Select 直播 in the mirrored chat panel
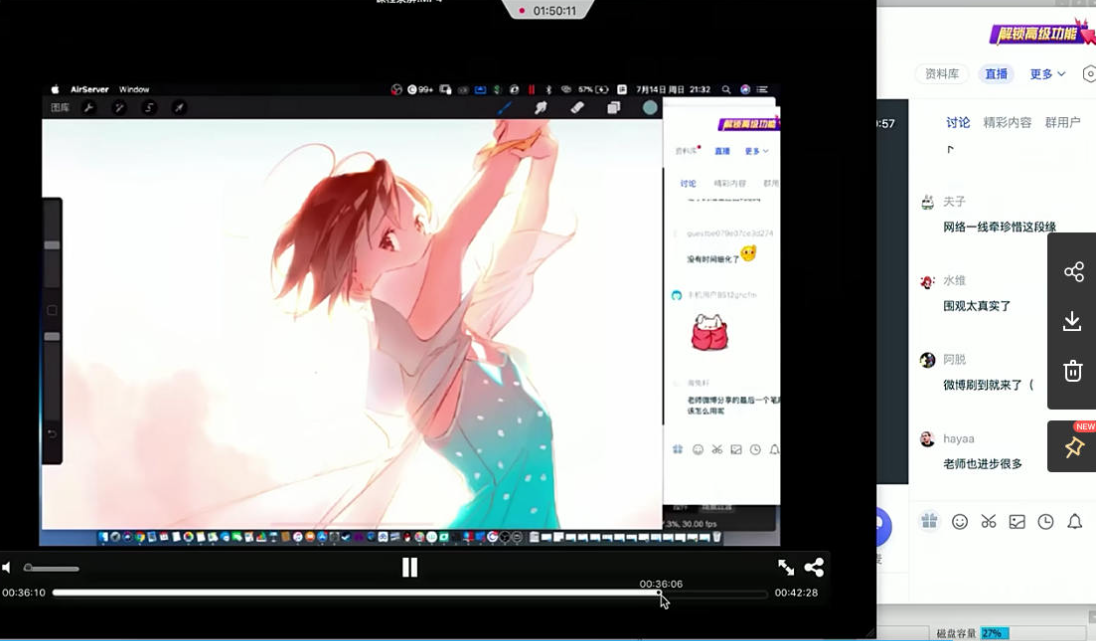Screen dimensions: 1098x641 [722, 151]
